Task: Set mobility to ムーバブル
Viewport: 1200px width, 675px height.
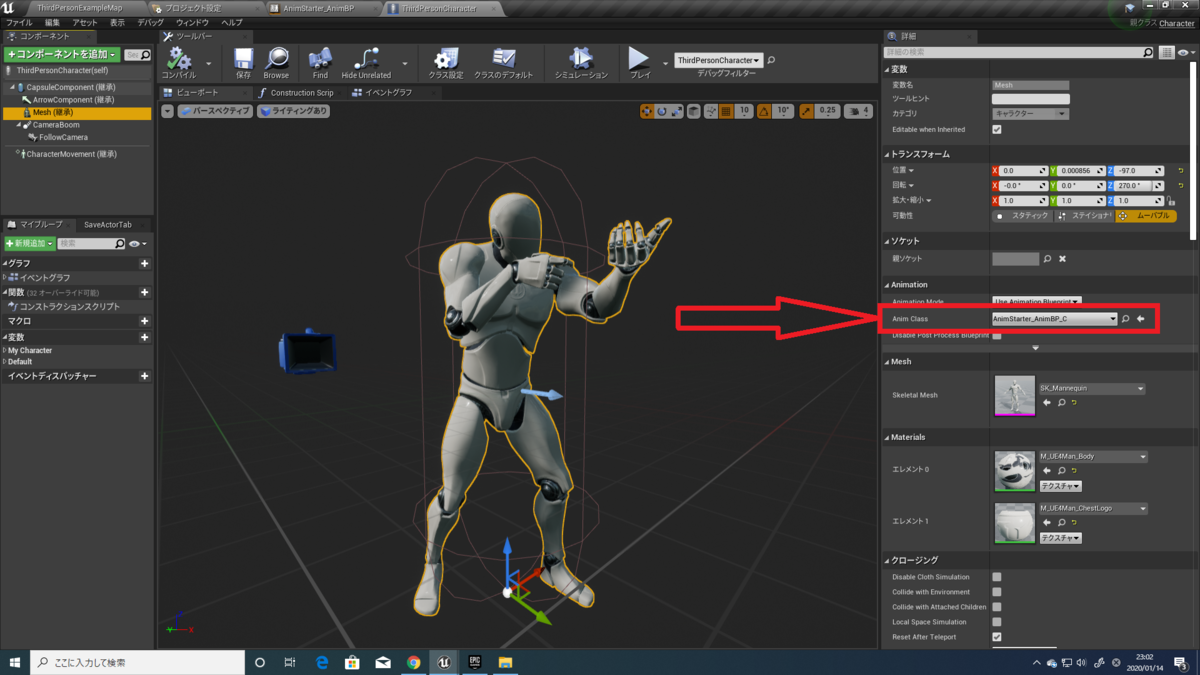Action: click(1146, 216)
